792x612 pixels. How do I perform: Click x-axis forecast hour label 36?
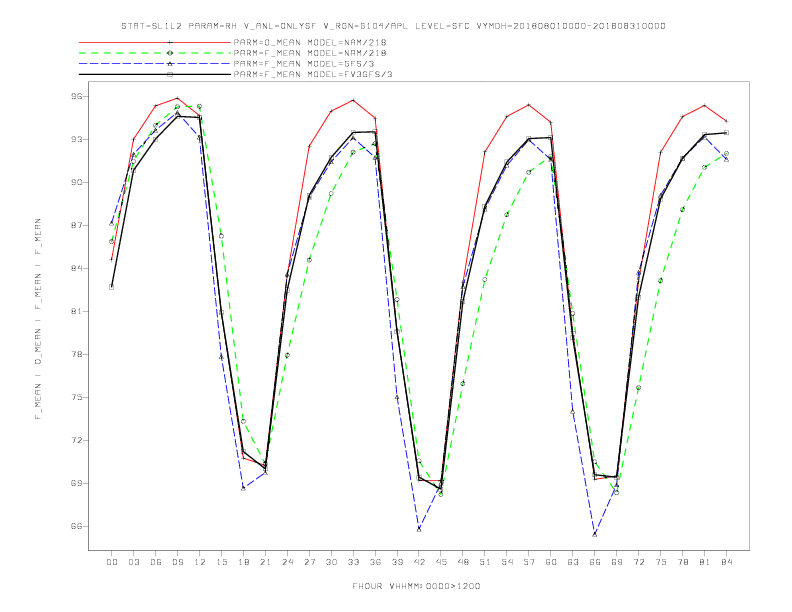pyautogui.click(x=375, y=562)
